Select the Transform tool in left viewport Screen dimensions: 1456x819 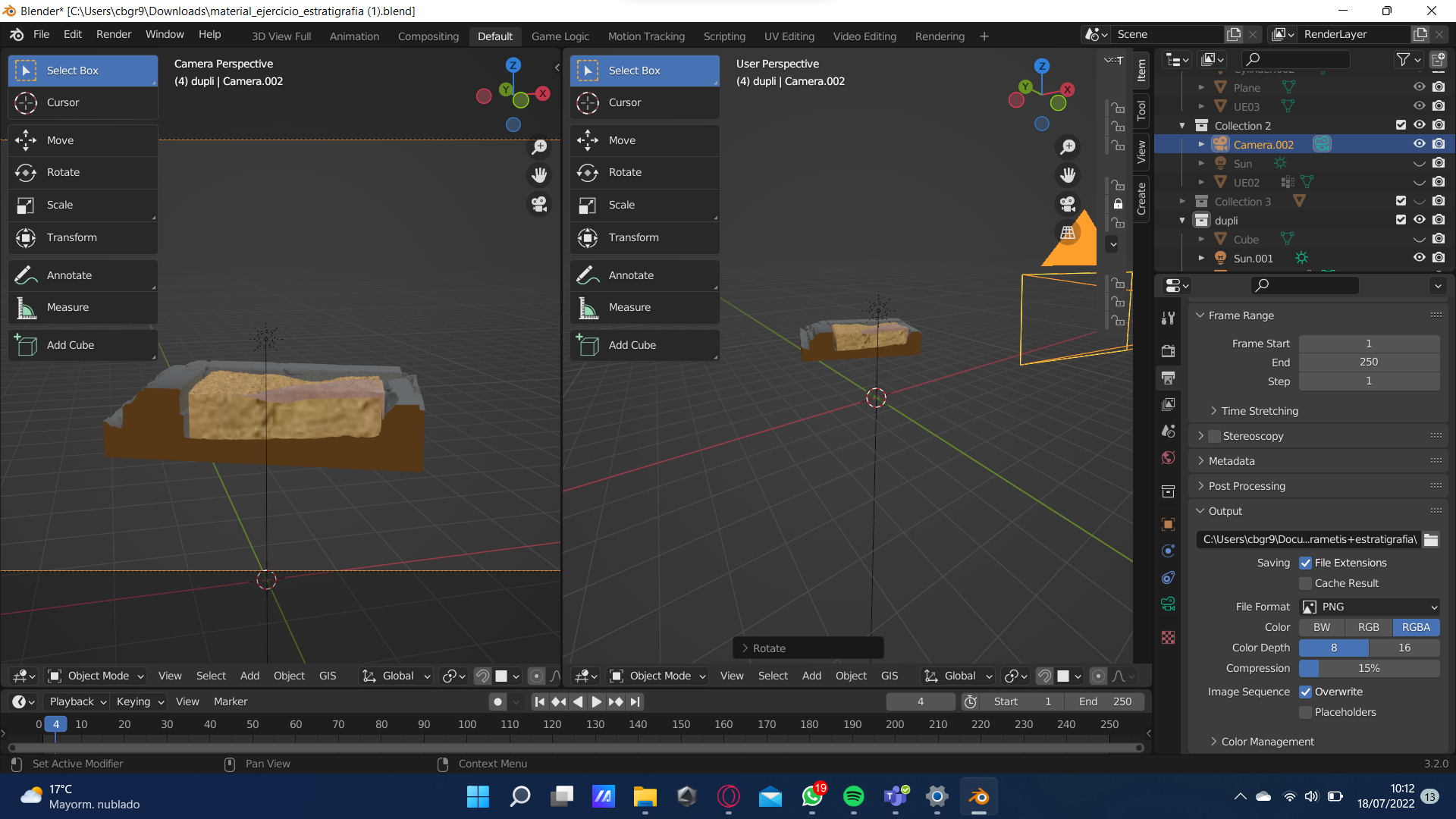pyautogui.click(x=71, y=237)
